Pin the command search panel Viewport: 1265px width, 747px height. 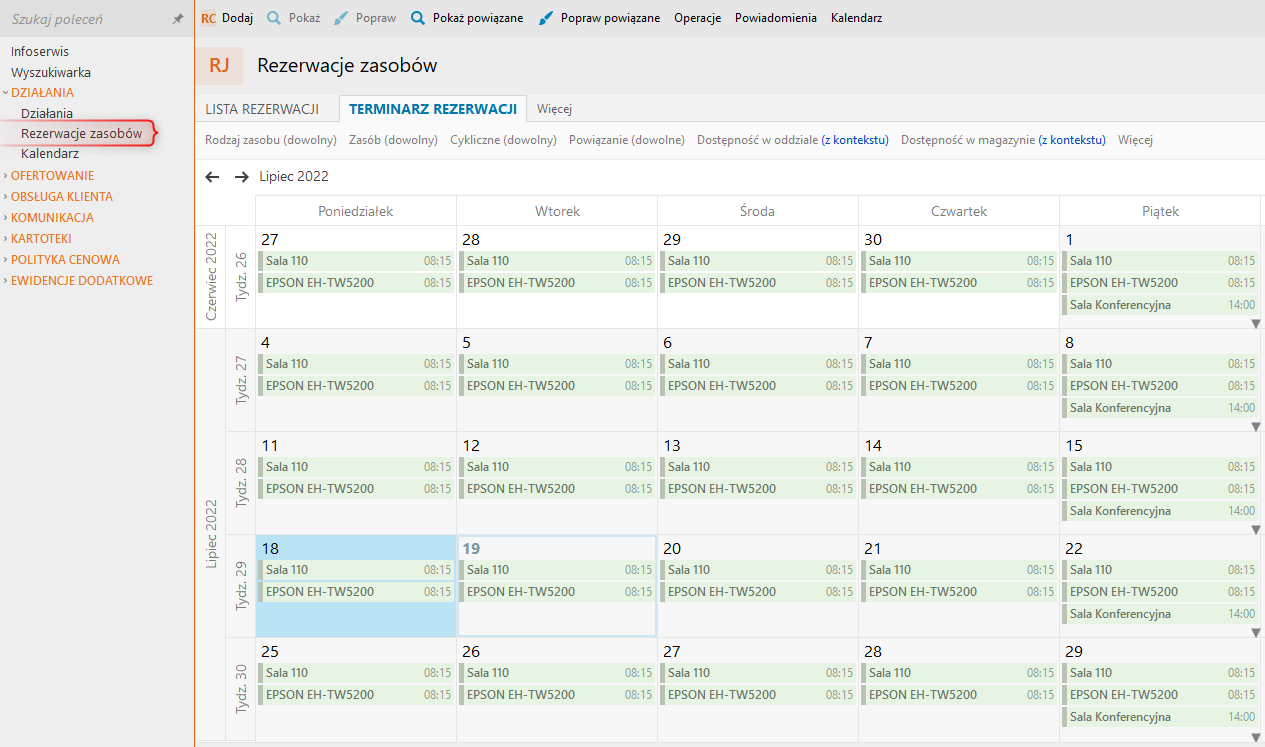[178, 19]
